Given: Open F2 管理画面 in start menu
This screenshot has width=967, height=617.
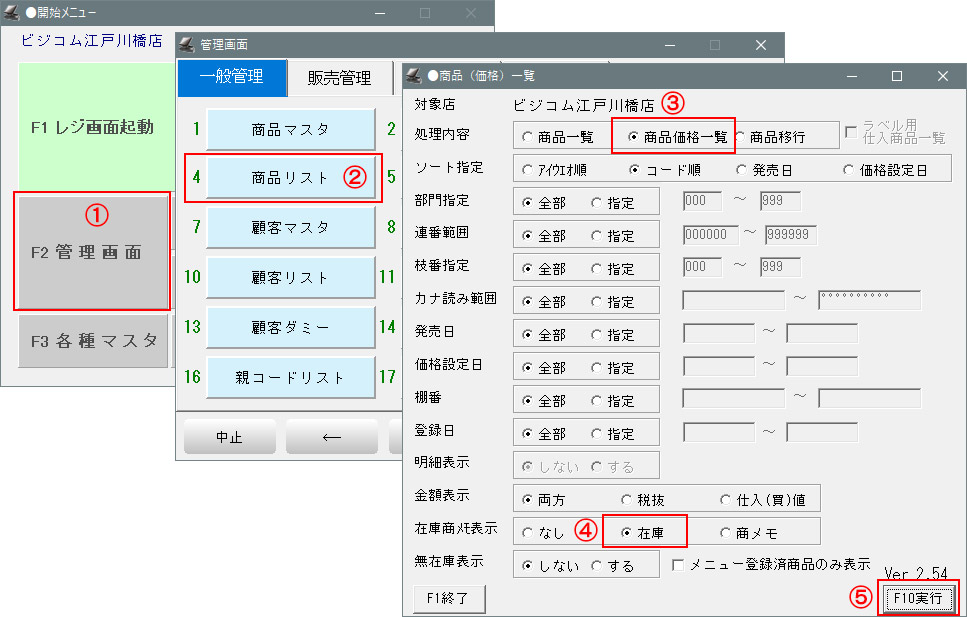Looking at the screenshot, I should 91,252.
